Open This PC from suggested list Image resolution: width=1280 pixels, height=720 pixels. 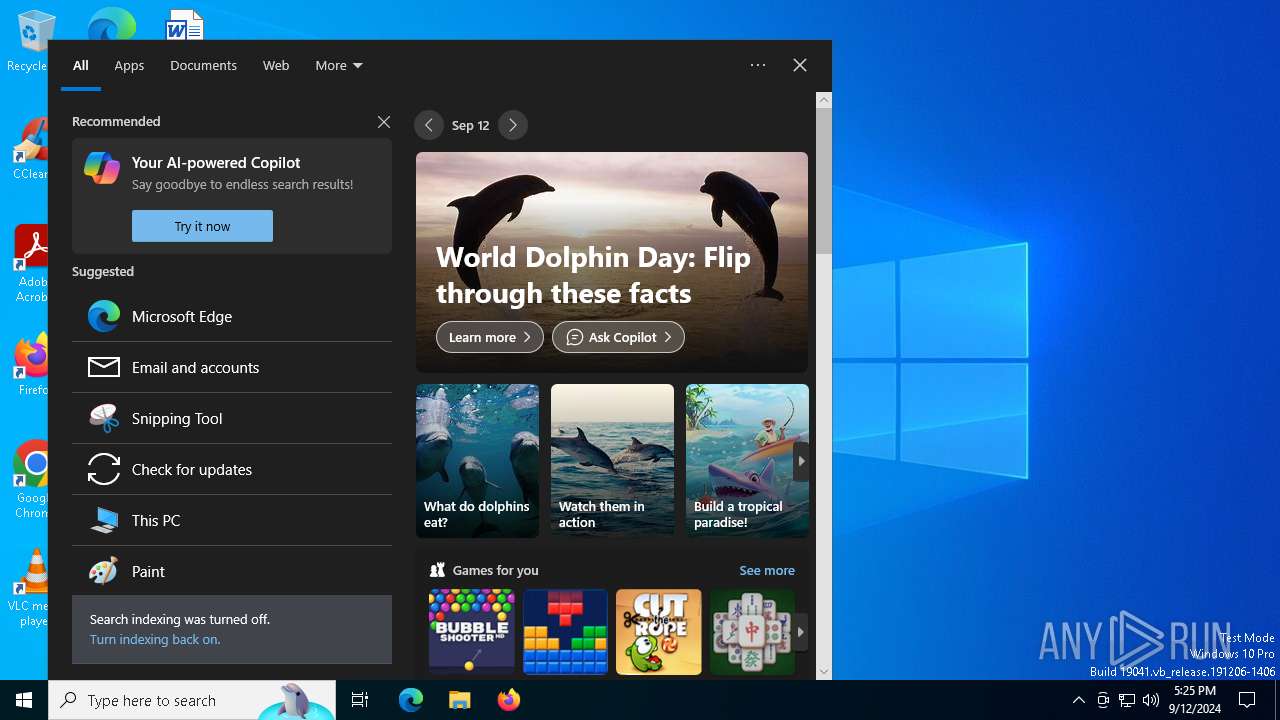click(x=232, y=520)
